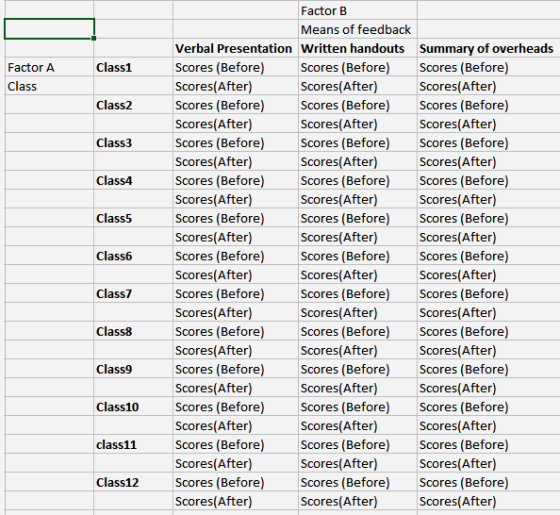Select Class7 Scores (Before) under Summary of overheads
The image size is (560, 515).
pos(488,294)
